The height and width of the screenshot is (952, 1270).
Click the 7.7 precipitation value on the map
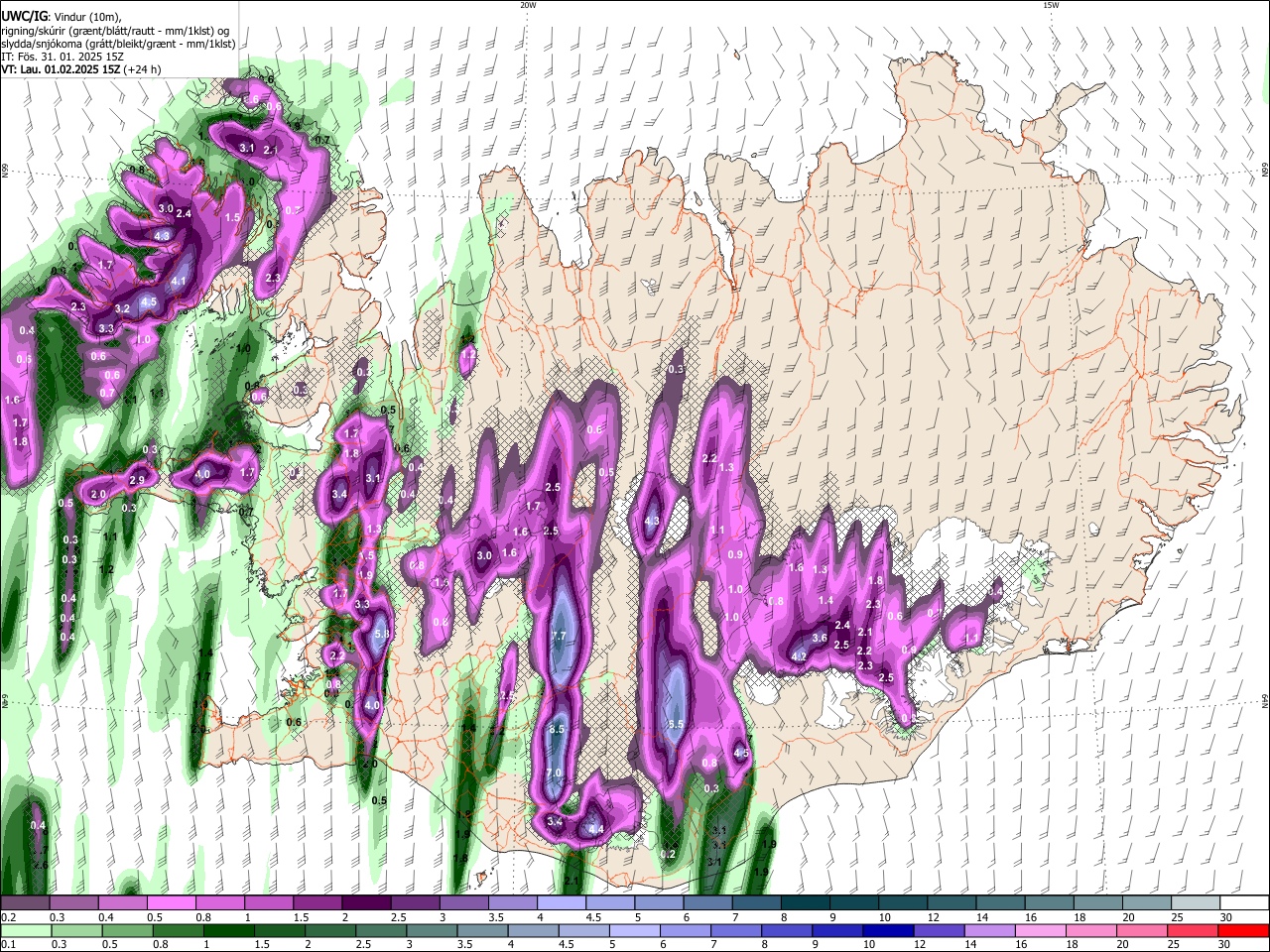[x=558, y=636]
